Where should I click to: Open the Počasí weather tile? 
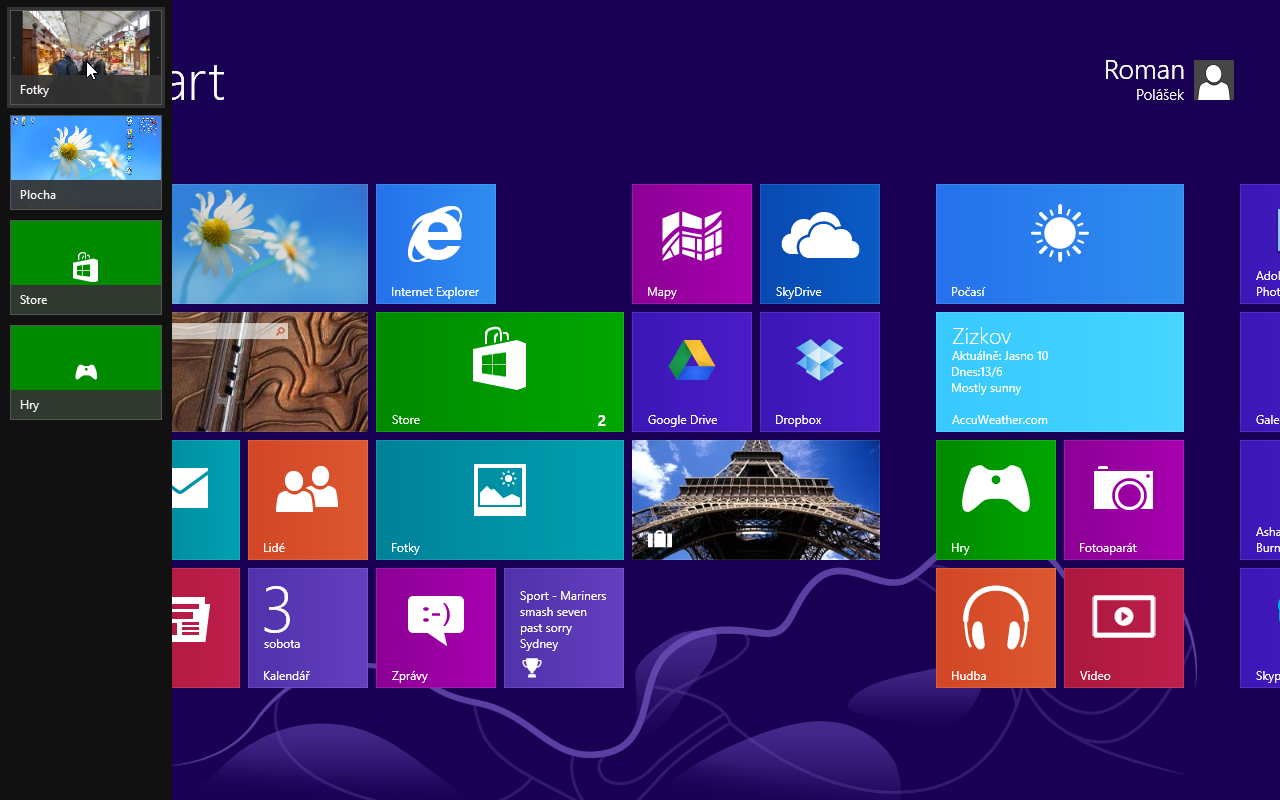pyautogui.click(x=1060, y=244)
